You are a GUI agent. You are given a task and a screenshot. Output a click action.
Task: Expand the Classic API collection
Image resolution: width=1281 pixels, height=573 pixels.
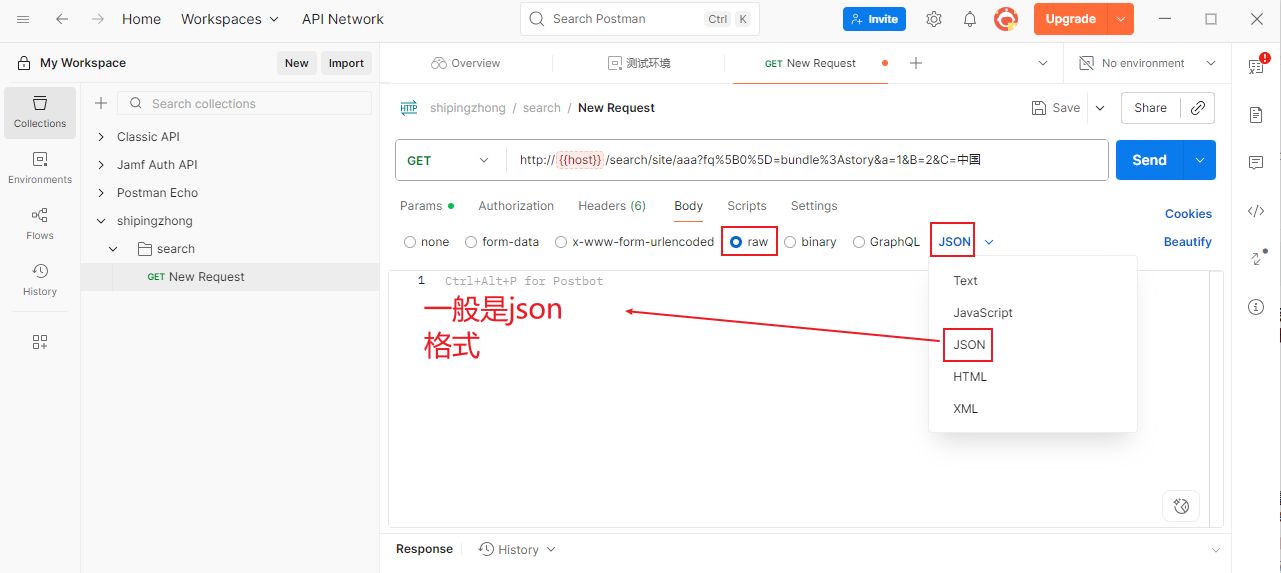click(148, 137)
